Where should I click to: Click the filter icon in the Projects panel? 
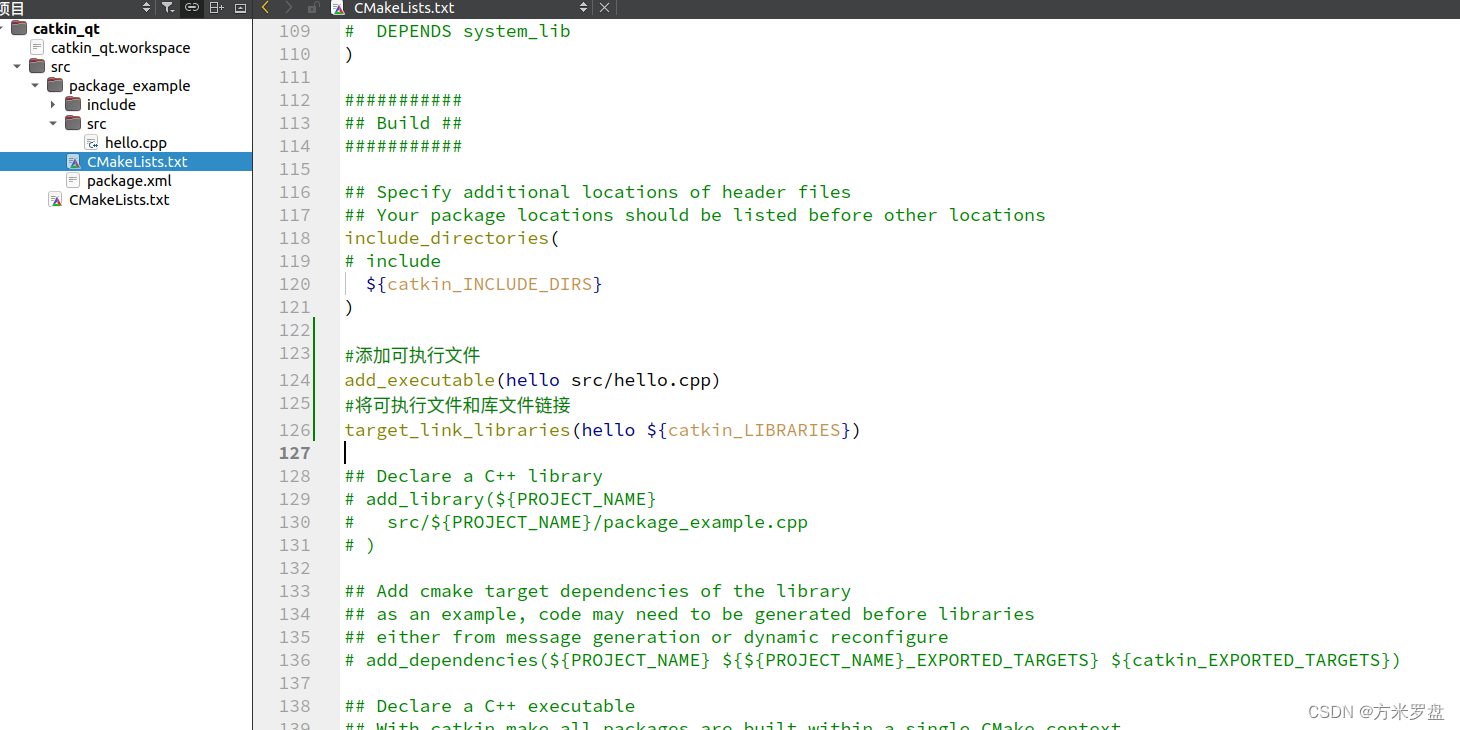click(x=168, y=8)
